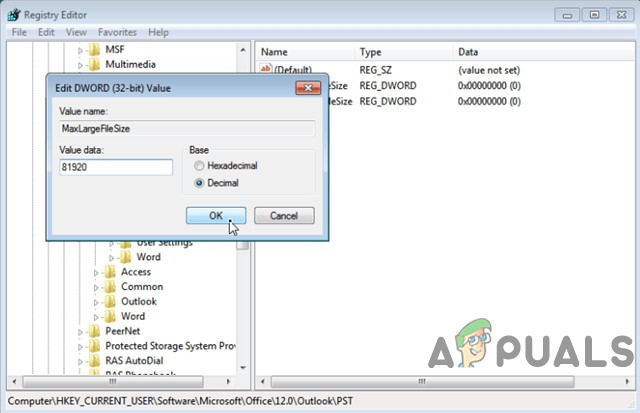Expand the RAS AutoDial tree node
The height and width of the screenshot is (413, 640).
(x=80, y=362)
